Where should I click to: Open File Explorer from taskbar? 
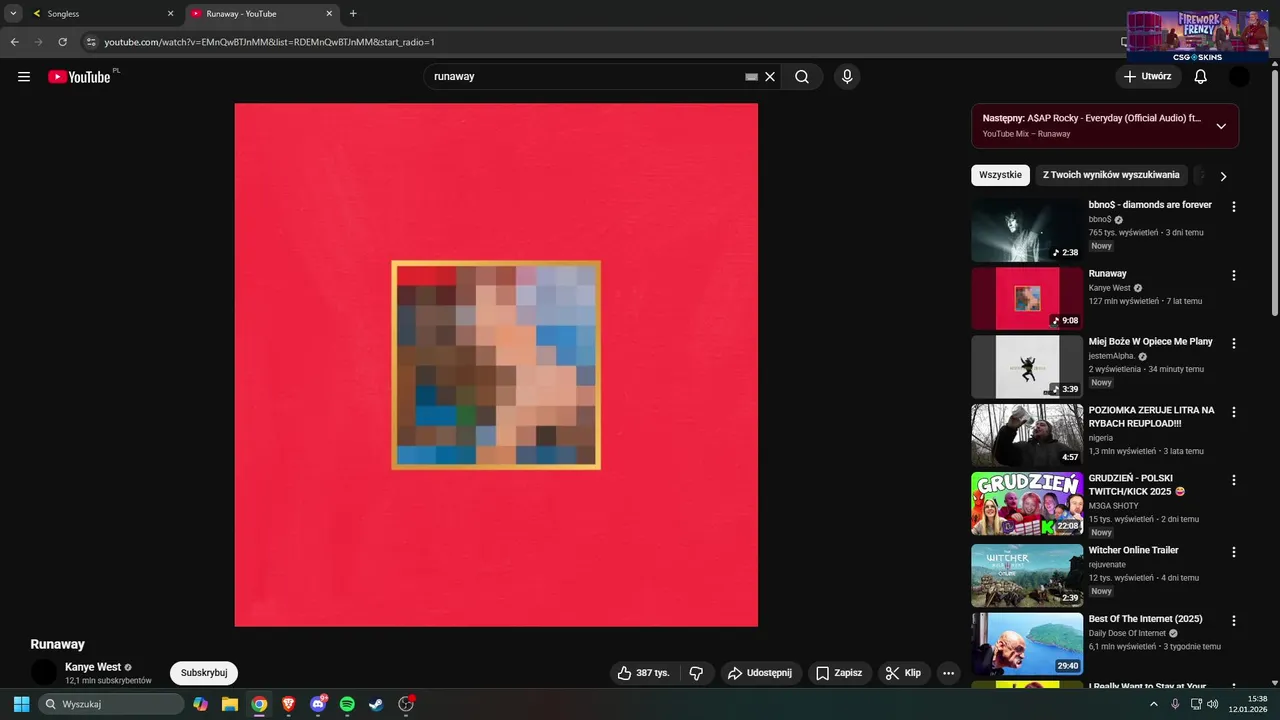pyautogui.click(x=230, y=704)
